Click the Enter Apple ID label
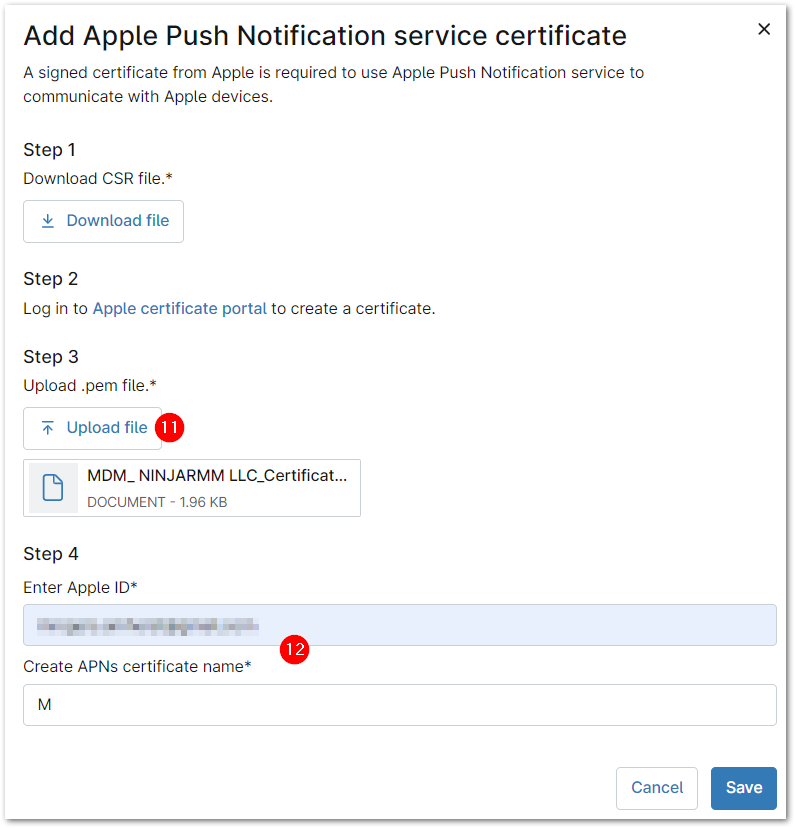795x828 pixels. tap(80, 587)
